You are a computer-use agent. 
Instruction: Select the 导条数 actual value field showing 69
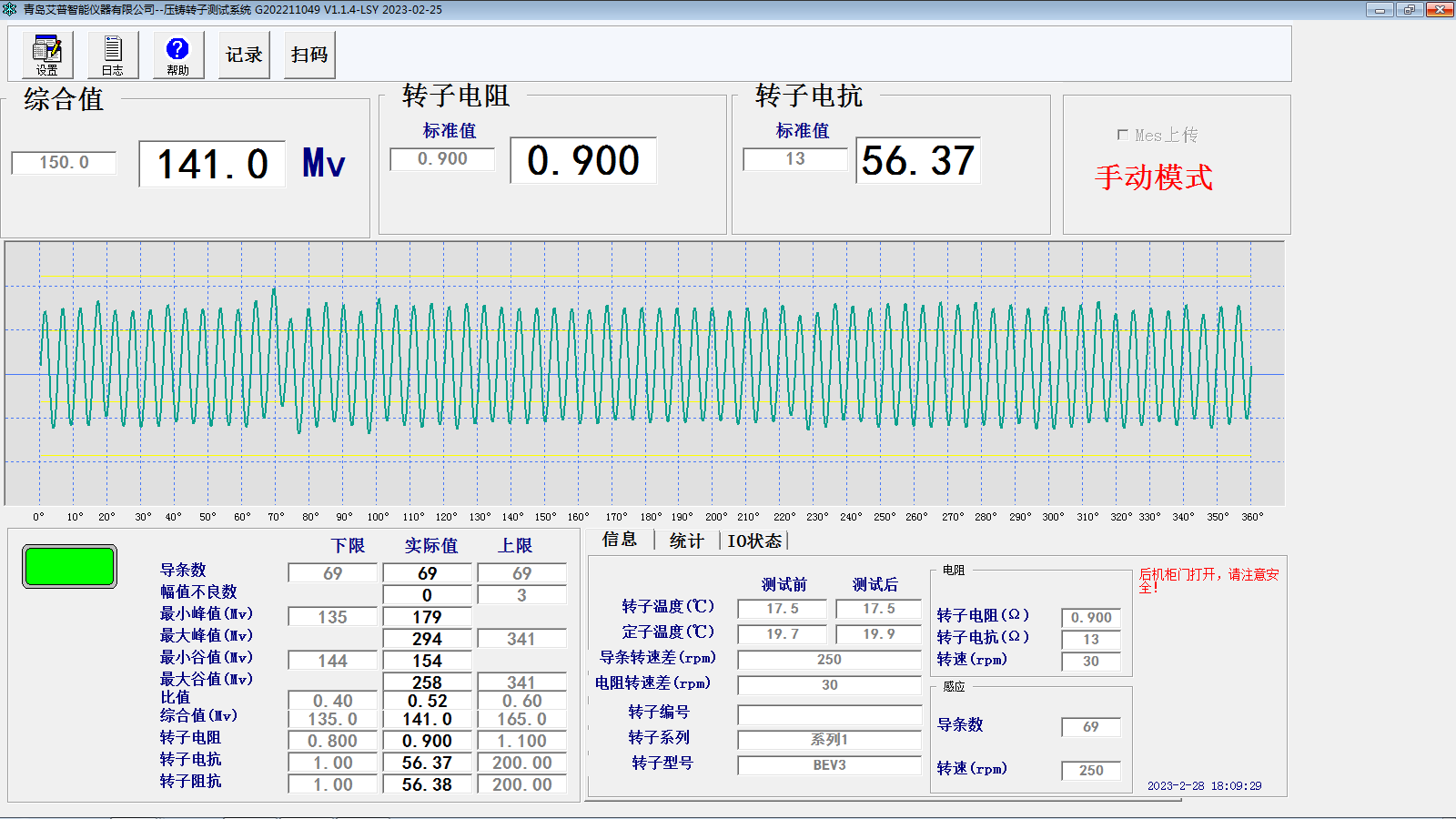pos(428,572)
